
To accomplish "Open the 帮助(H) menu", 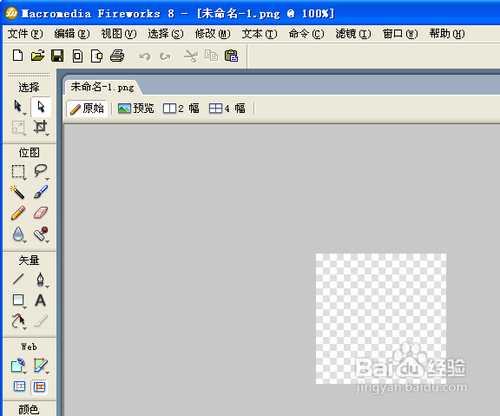I will point(447,34).
